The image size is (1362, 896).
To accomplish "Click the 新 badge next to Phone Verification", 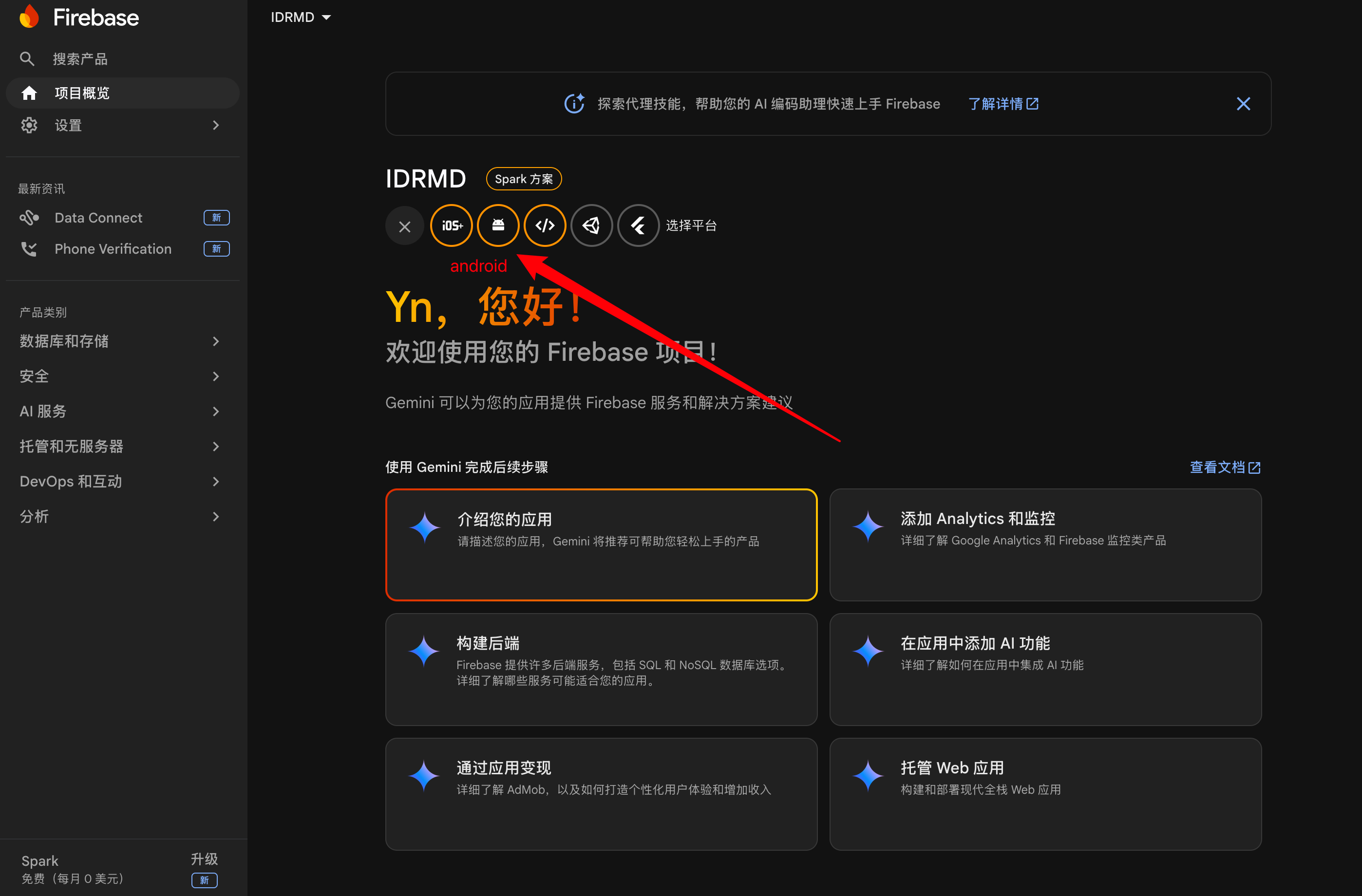I will (x=216, y=249).
